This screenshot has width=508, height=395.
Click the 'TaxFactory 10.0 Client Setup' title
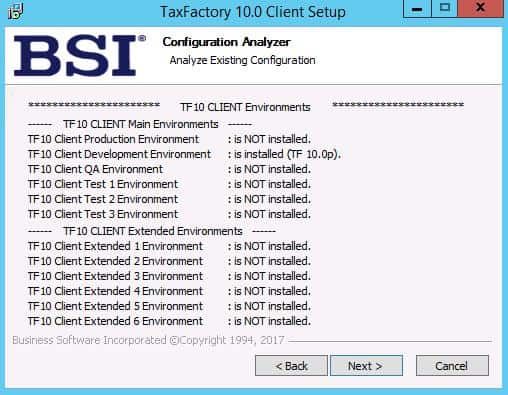coord(253,12)
